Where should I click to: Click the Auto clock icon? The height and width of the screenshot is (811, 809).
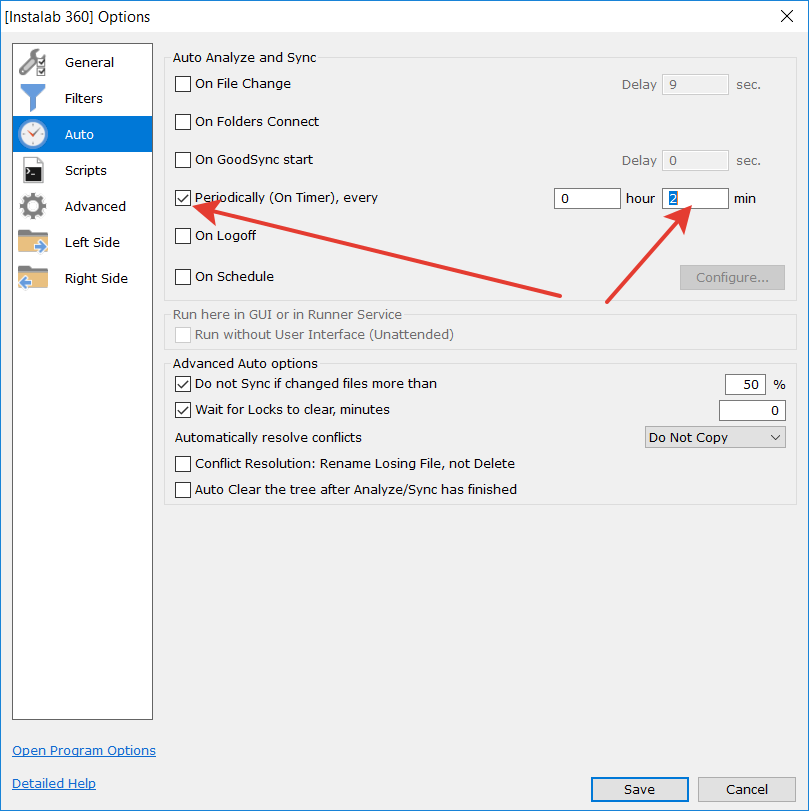(x=33, y=134)
